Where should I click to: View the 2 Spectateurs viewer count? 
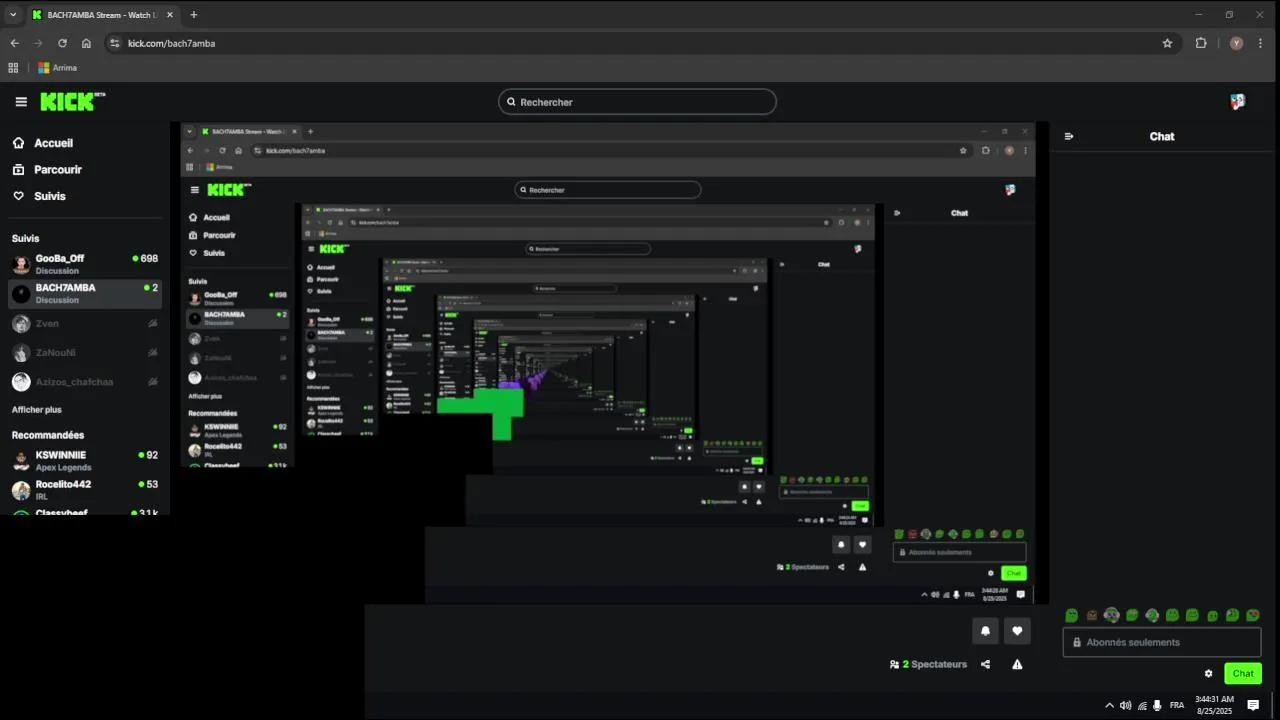[928, 664]
